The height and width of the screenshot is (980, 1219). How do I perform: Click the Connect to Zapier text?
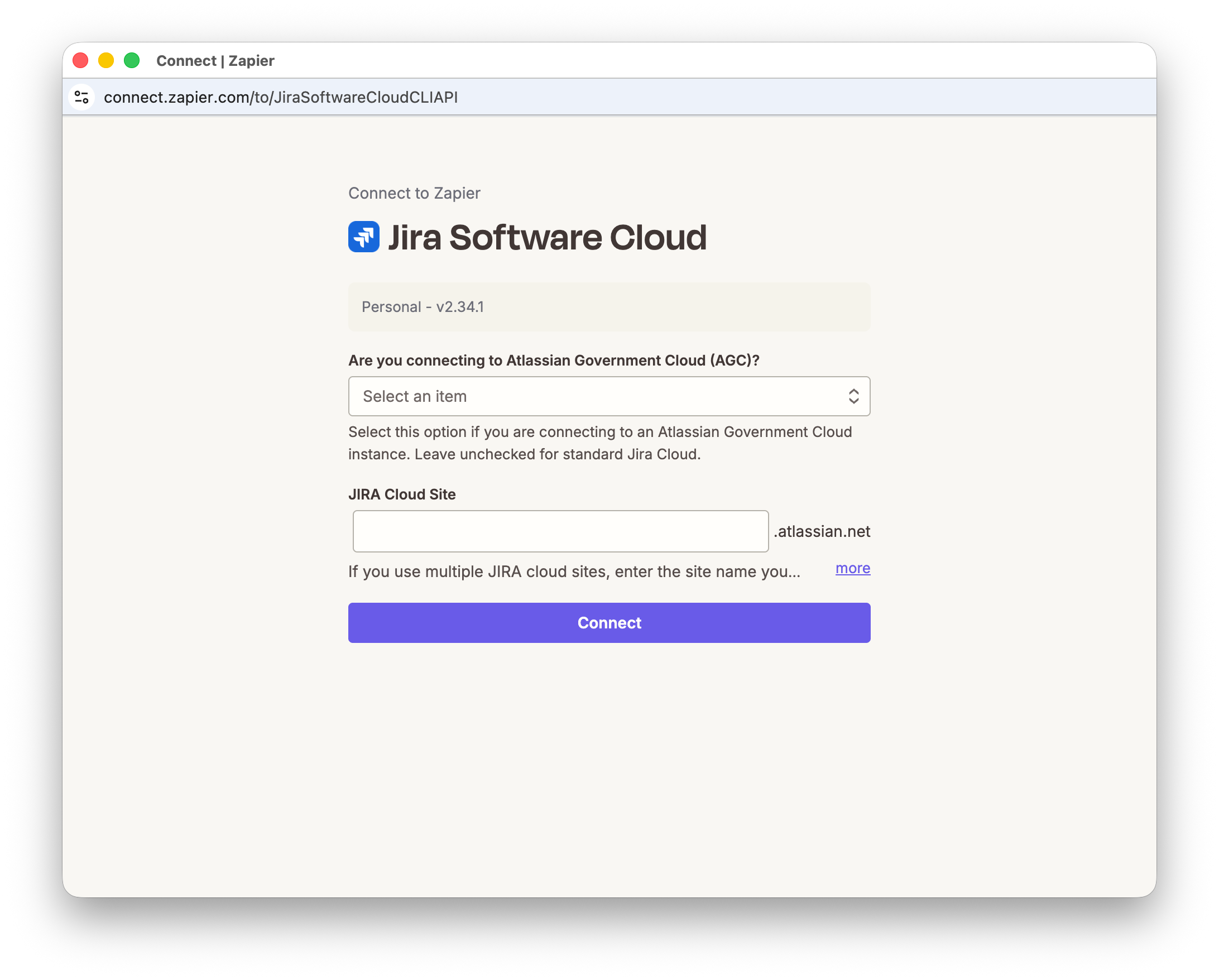(414, 194)
